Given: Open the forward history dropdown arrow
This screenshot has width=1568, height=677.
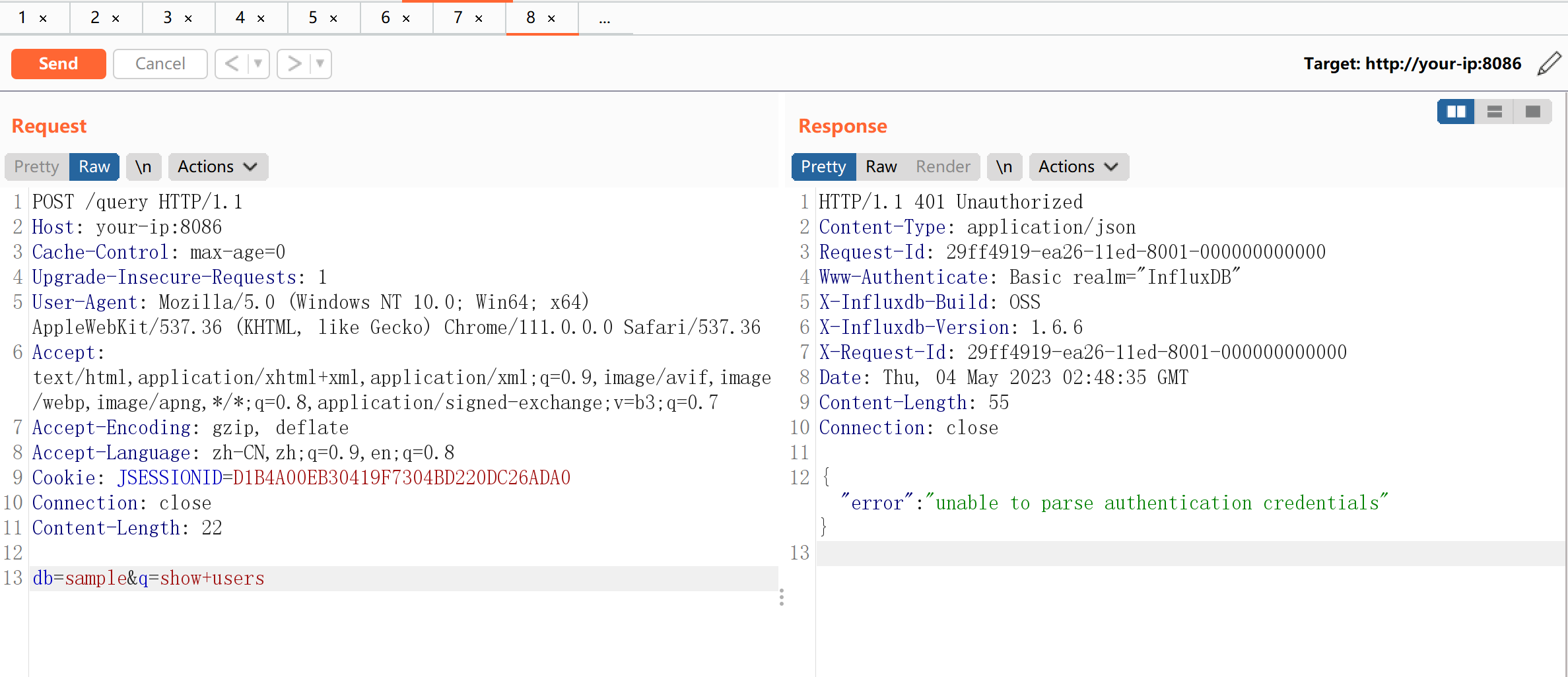Looking at the screenshot, I should [x=320, y=64].
